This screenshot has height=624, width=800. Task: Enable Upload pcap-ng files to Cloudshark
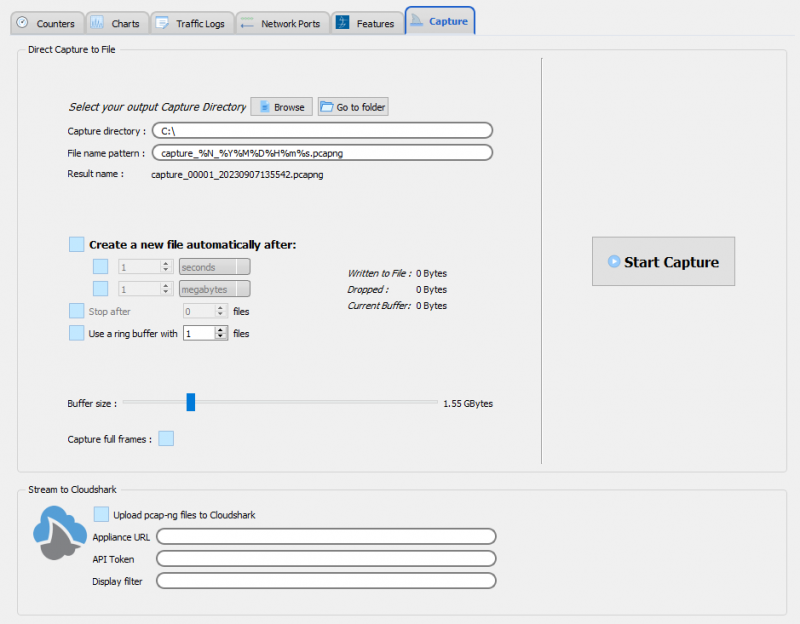(x=101, y=514)
